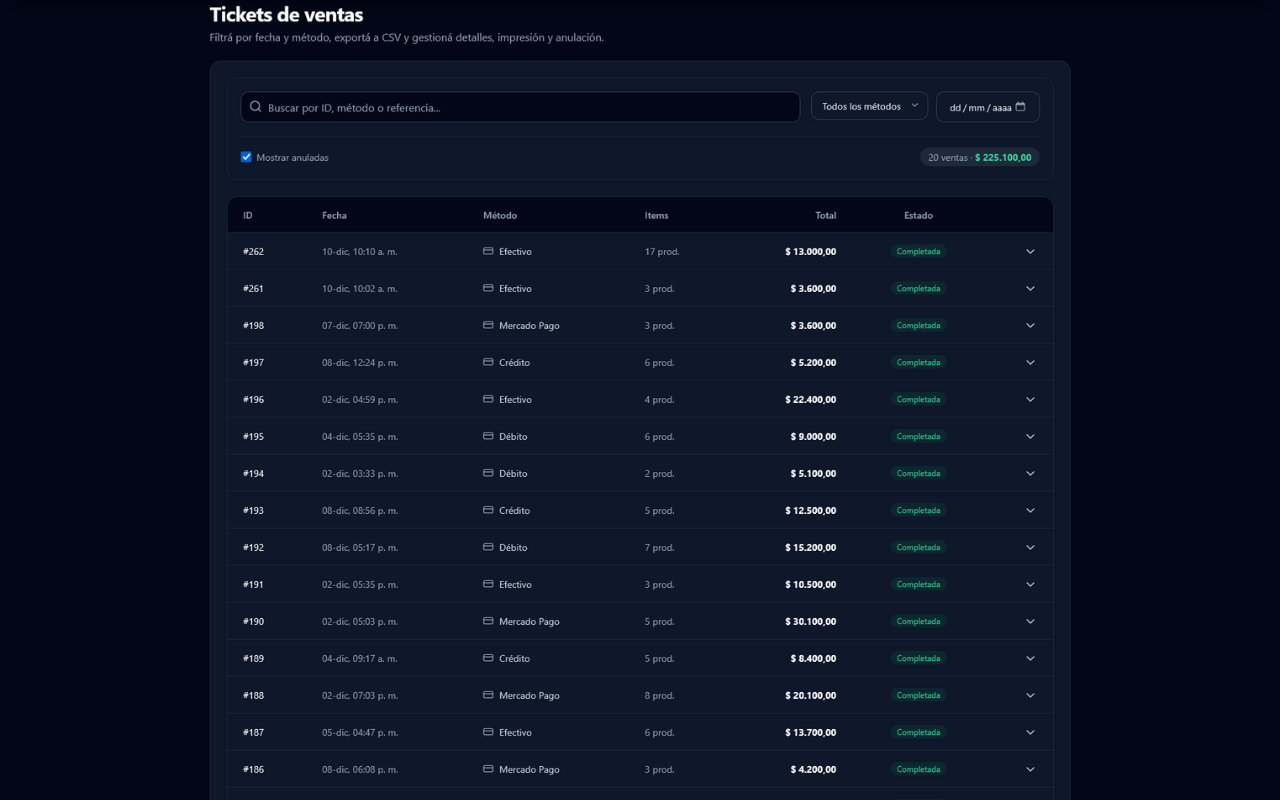Click Mercado Pago card icon on ticket #198

pos(488,326)
